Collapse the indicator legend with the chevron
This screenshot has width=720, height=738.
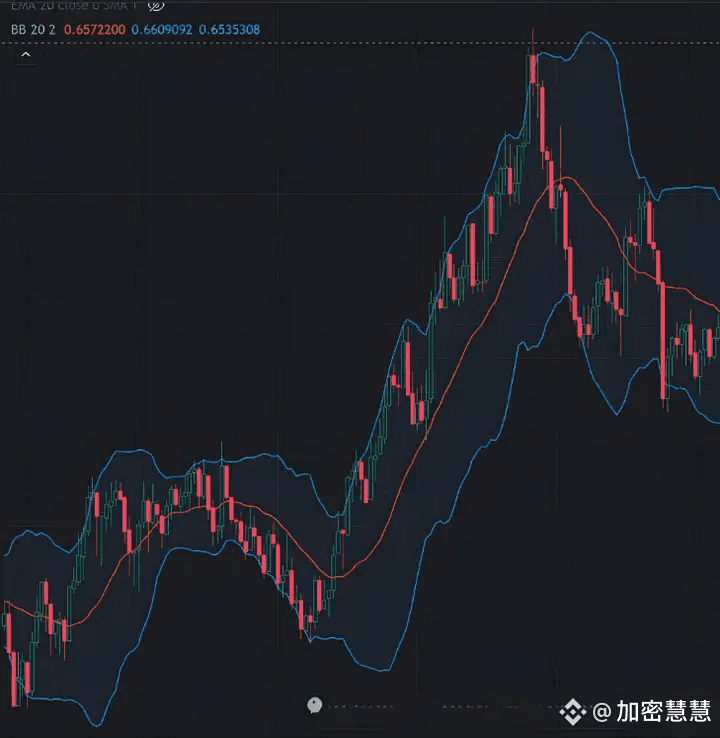tap(26, 55)
